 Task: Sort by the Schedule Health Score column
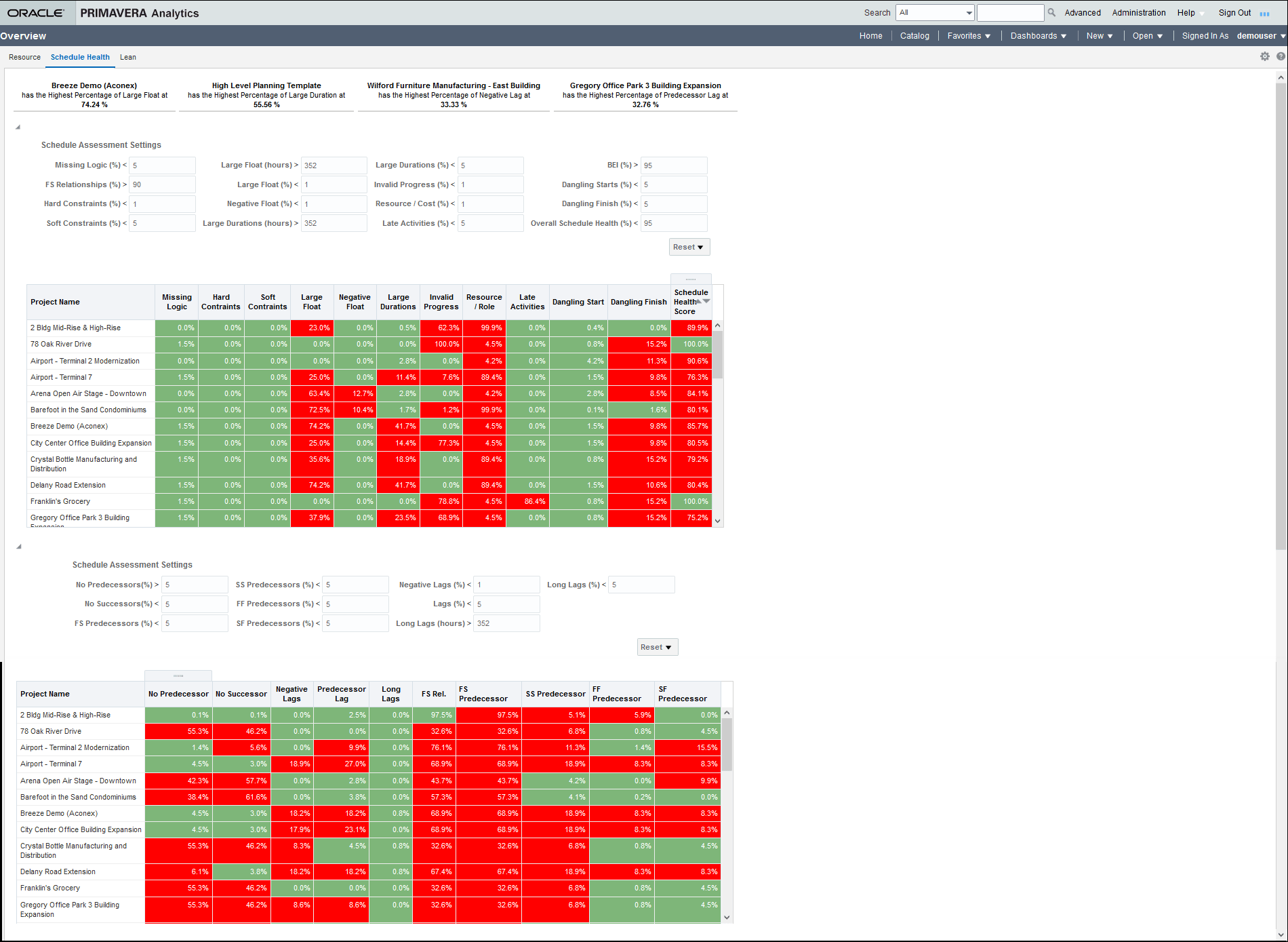coord(691,302)
